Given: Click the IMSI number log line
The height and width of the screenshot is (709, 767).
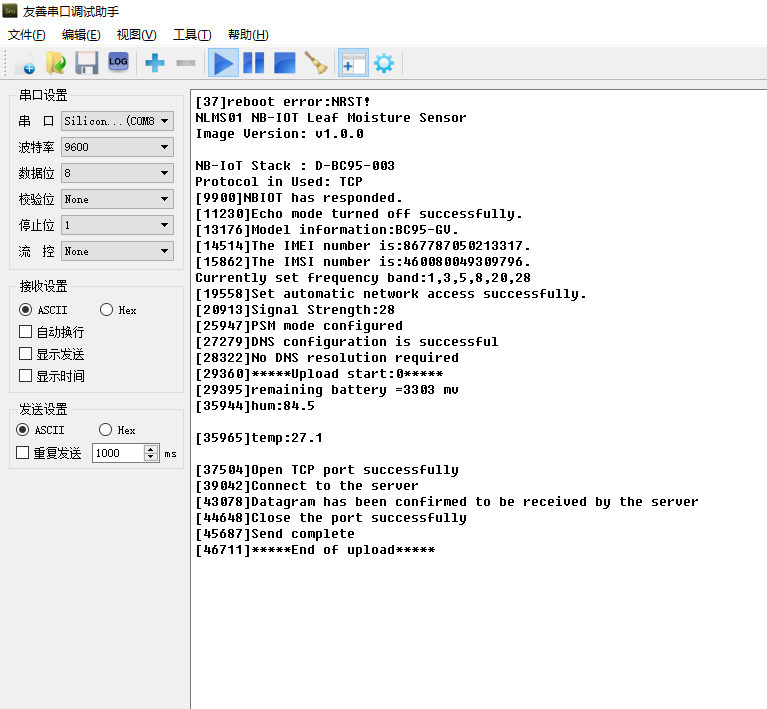Looking at the screenshot, I should (363, 261).
